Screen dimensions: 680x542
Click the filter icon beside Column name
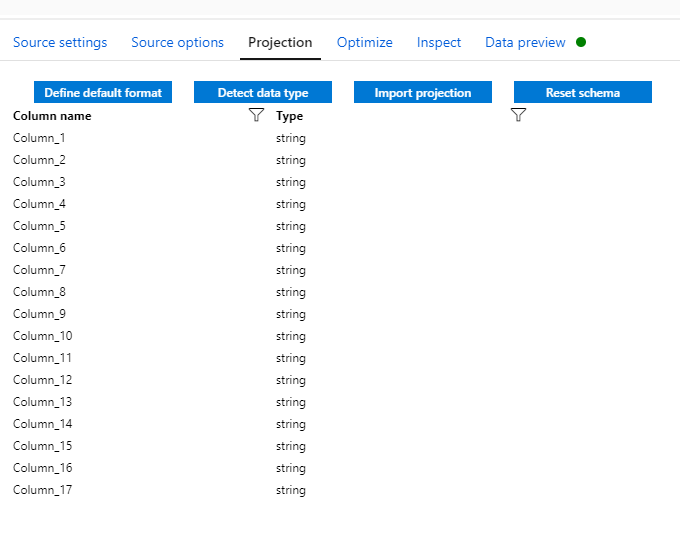click(x=256, y=115)
